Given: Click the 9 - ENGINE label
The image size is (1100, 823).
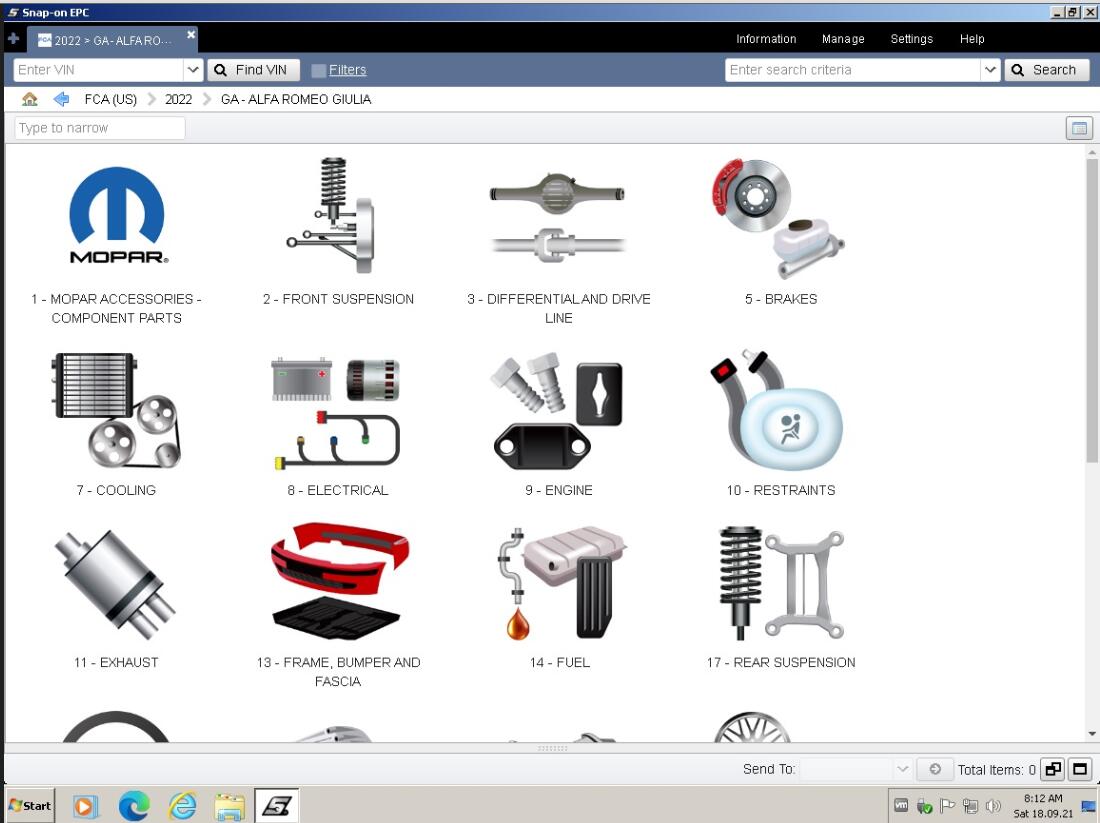Looking at the screenshot, I should (x=558, y=490).
